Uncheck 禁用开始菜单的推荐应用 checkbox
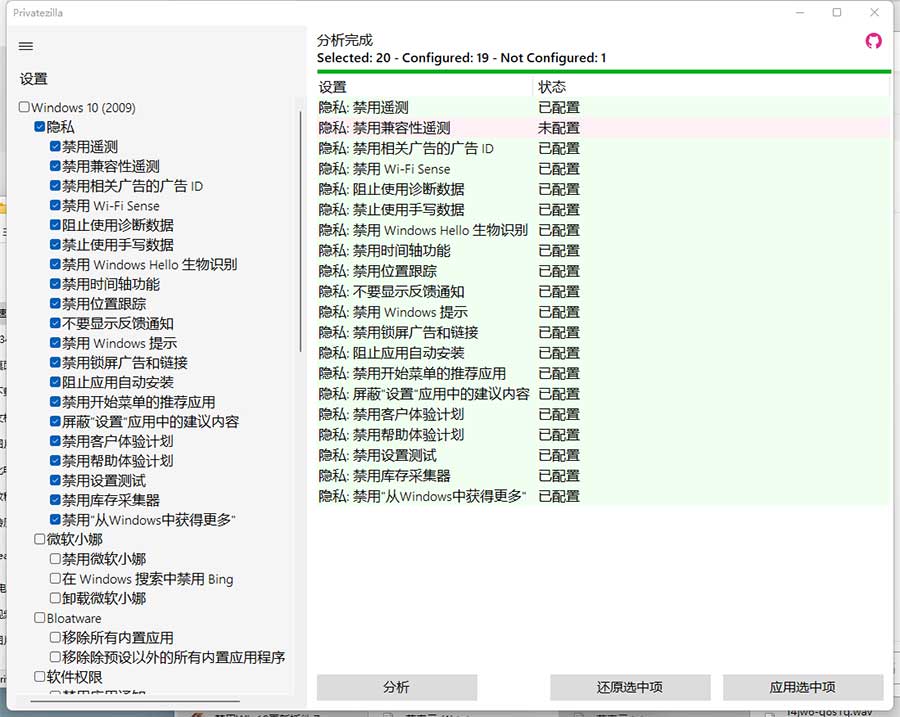This screenshot has height=717, width=900. 55,401
